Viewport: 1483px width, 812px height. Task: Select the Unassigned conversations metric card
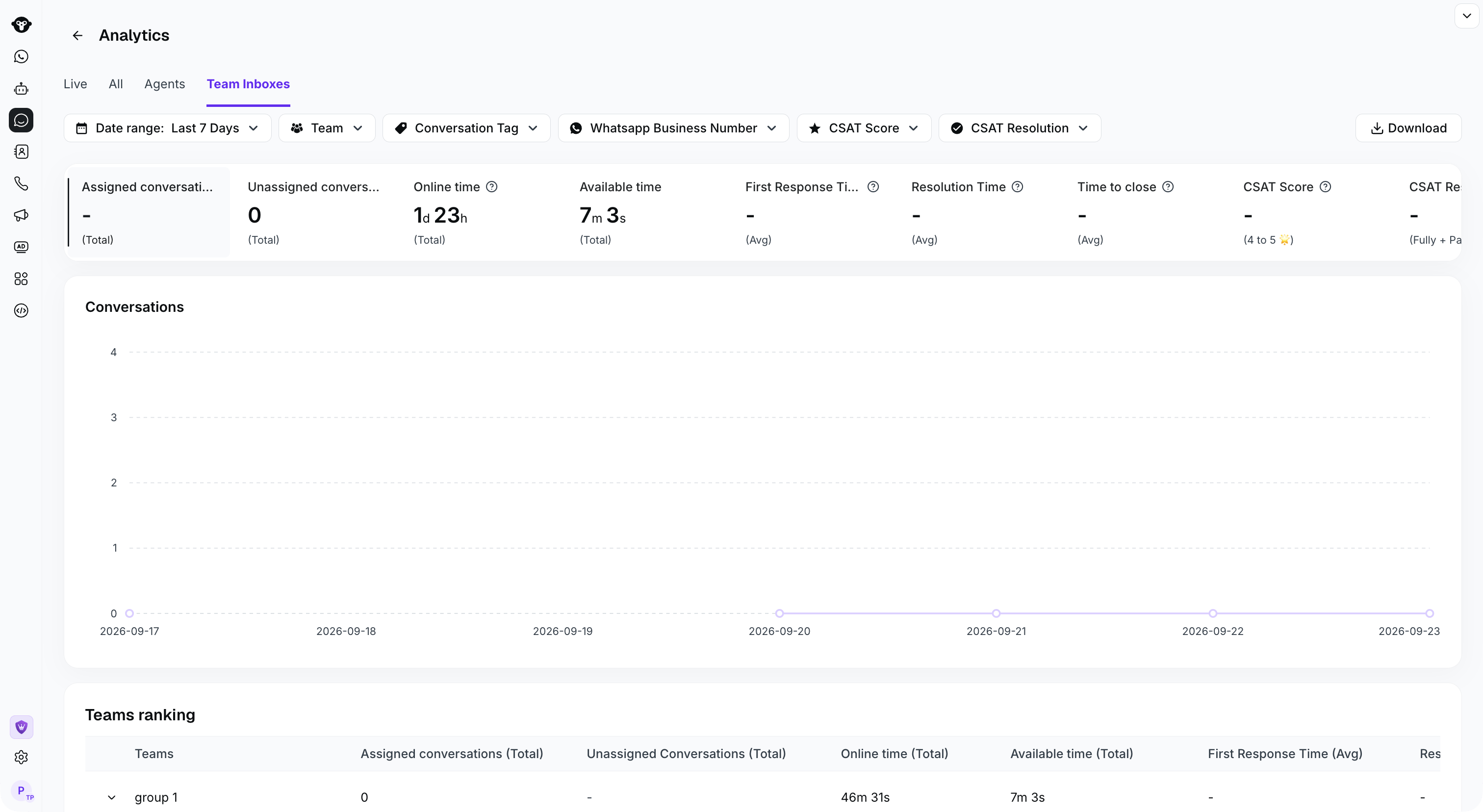click(314, 212)
